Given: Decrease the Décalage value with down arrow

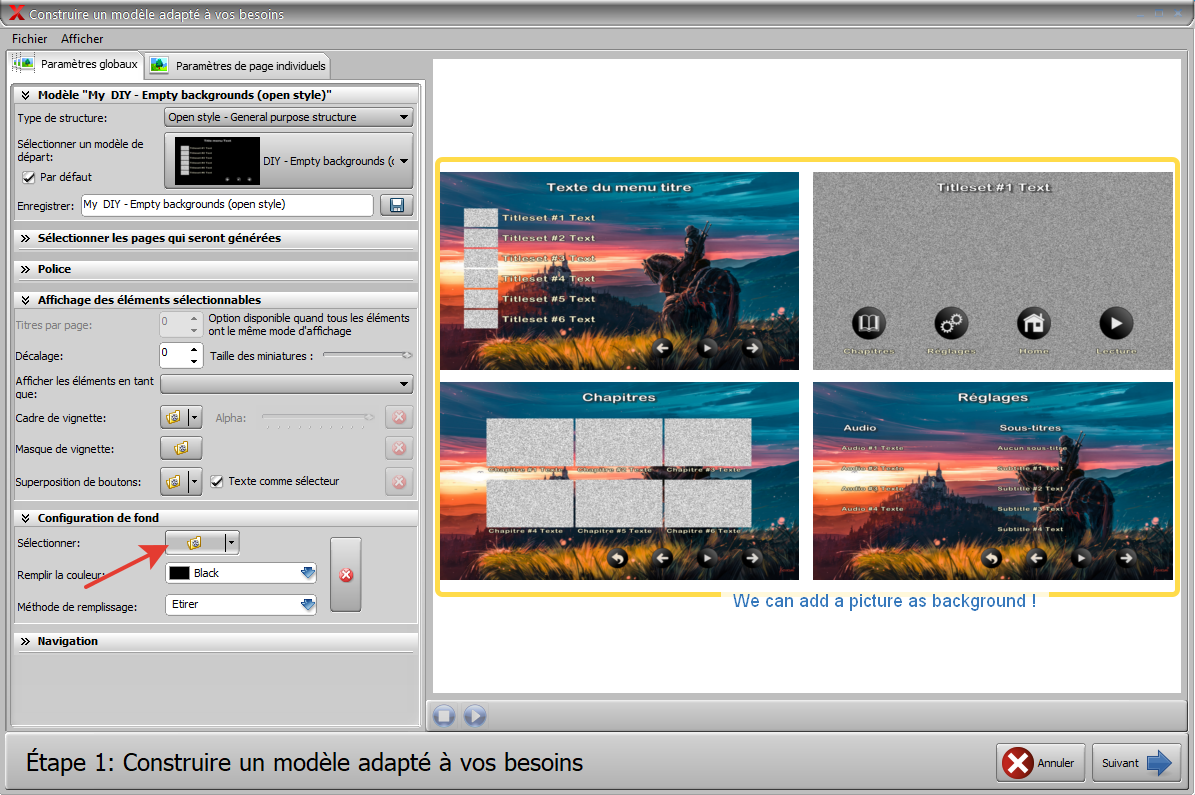Looking at the screenshot, I should [x=194, y=361].
